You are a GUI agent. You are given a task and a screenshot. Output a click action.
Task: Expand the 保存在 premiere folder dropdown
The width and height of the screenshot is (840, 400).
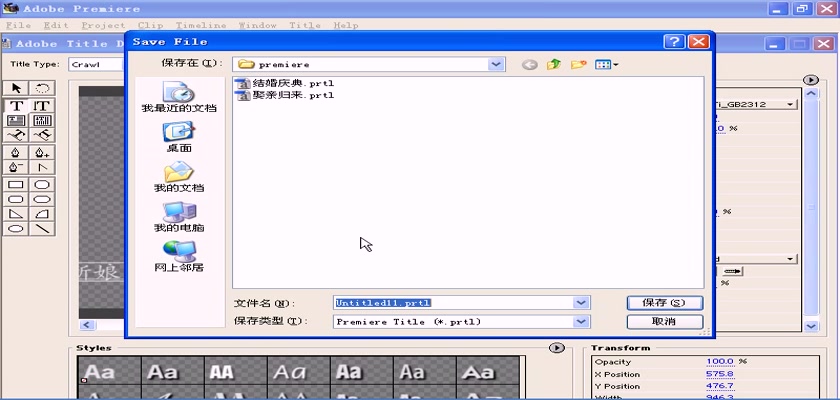click(x=496, y=64)
